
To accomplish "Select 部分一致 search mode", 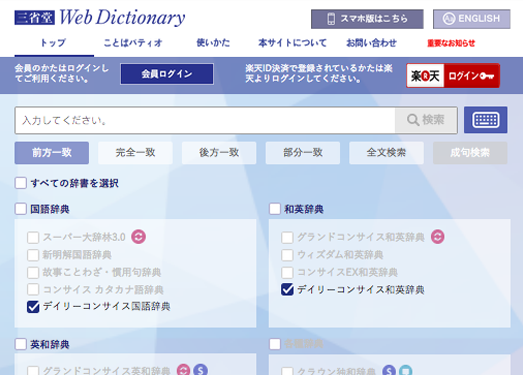I will [x=303, y=153].
